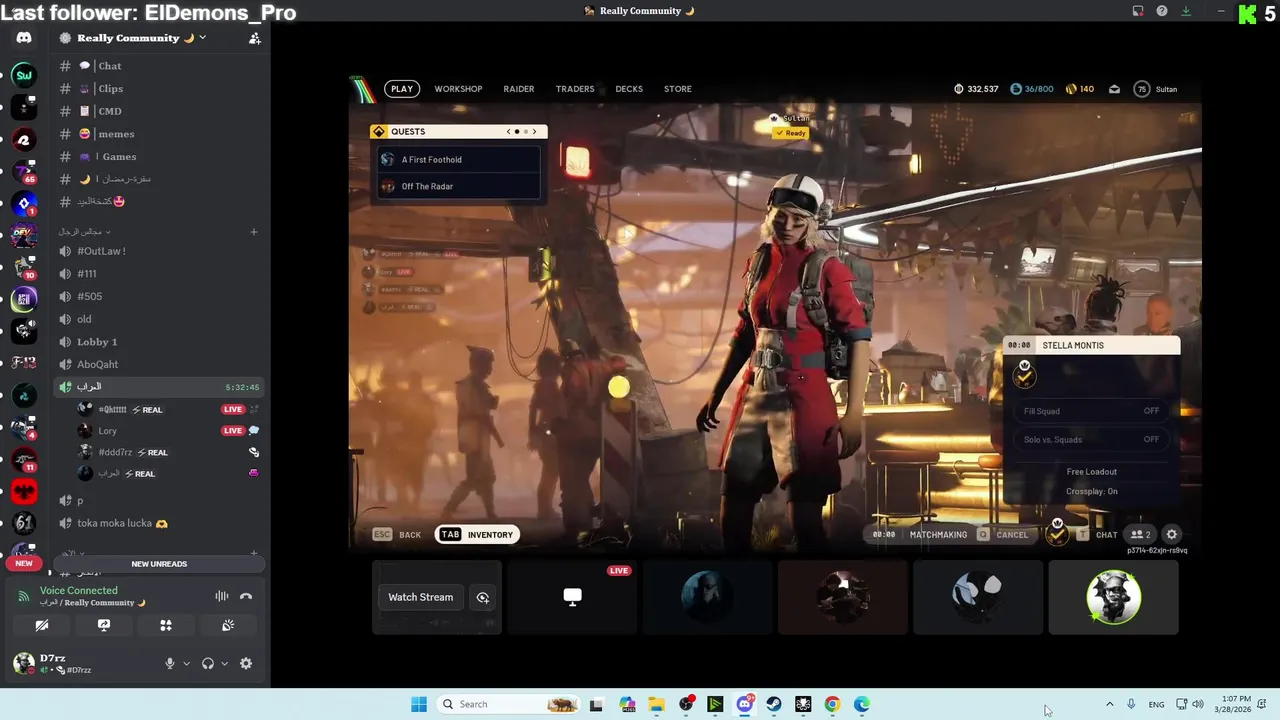Image resolution: width=1280 pixels, height=720 pixels.
Task: Open the PLAY tab in game
Action: [x=402, y=89]
